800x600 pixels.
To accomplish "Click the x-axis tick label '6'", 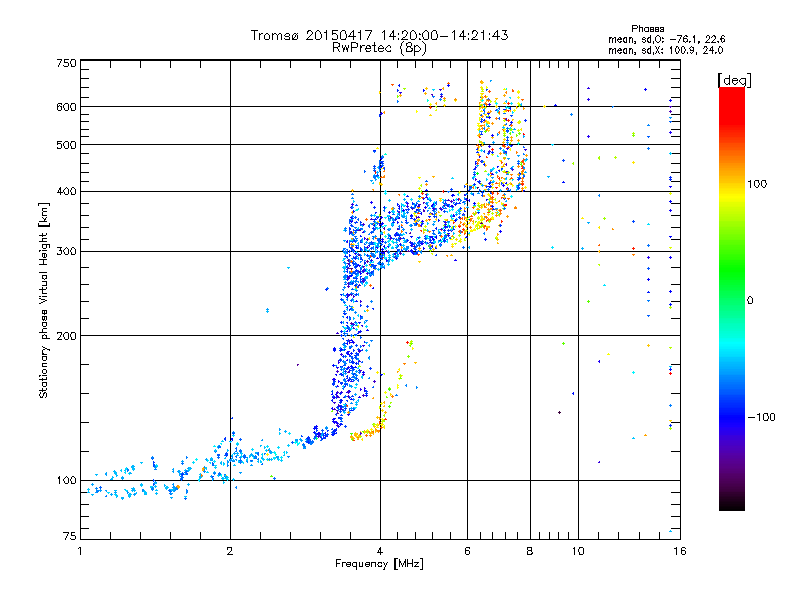I will pyautogui.click(x=467, y=551).
